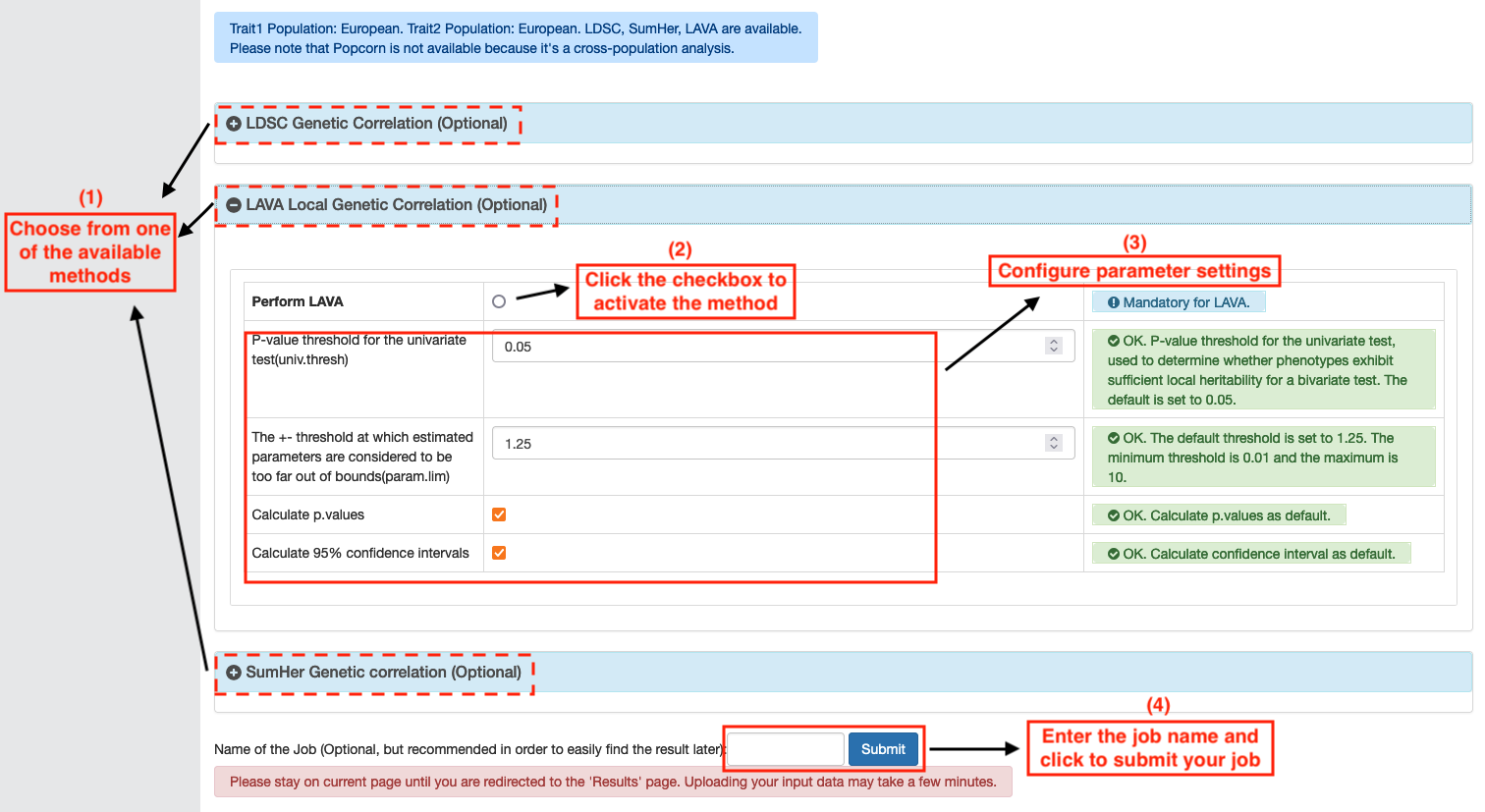The width and height of the screenshot is (1485, 812).
Task: Focus the univ.thresh field showing 0.05
Action: click(766, 347)
